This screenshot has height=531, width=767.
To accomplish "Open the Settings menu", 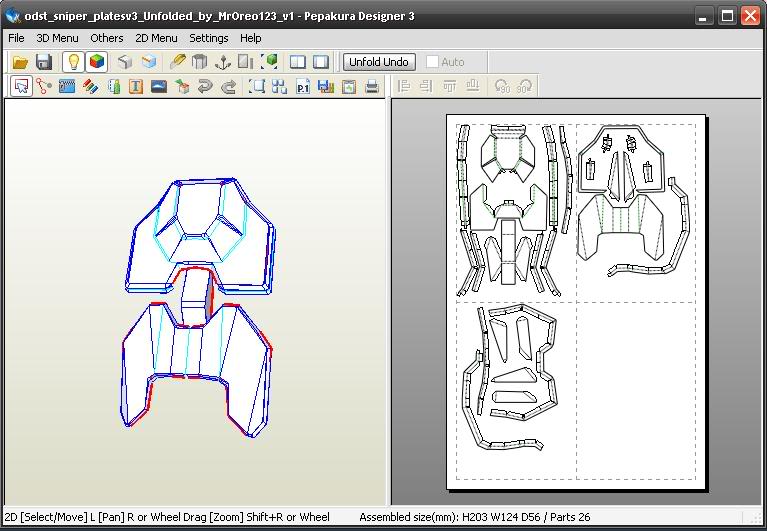I will [209, 38].
